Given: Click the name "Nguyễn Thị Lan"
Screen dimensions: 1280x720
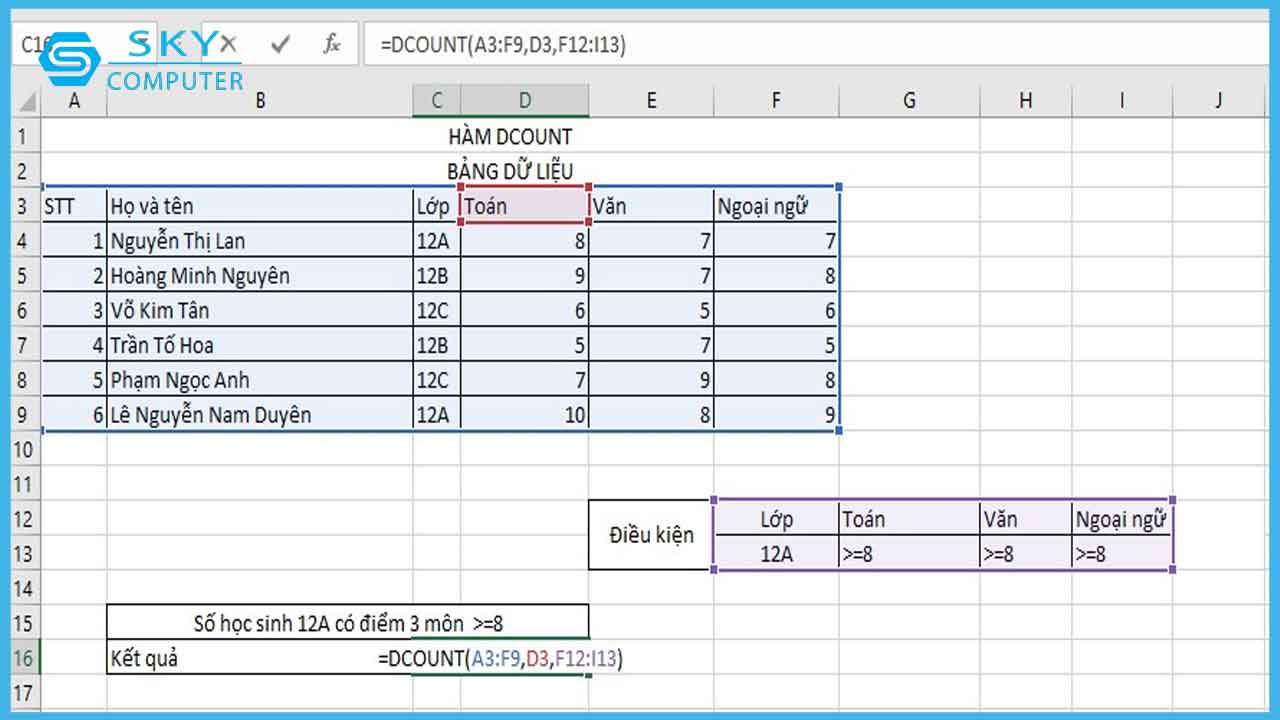Looking at the screenshot, I should tap(178, 241).
